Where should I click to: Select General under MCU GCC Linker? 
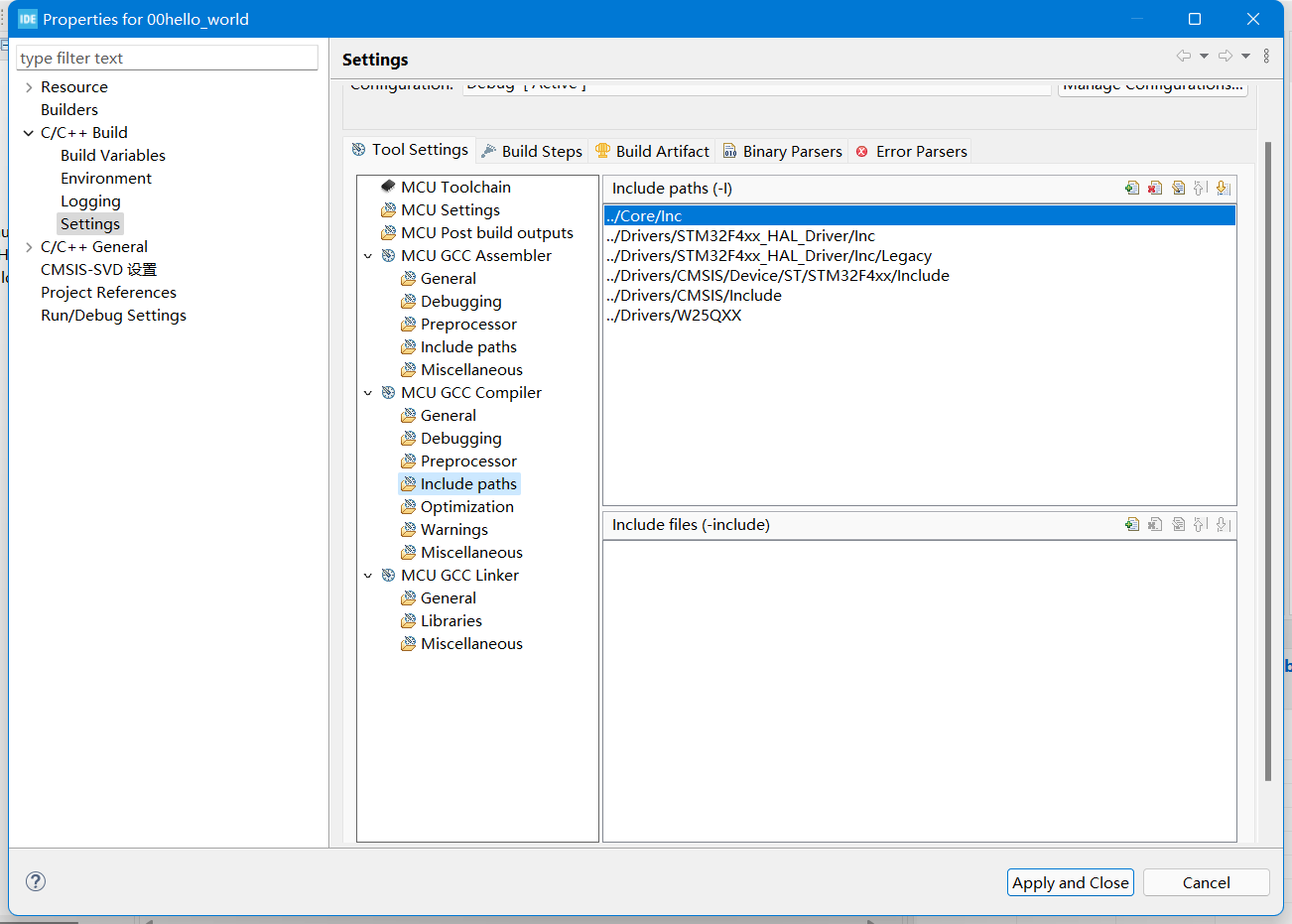coord(448,597)
